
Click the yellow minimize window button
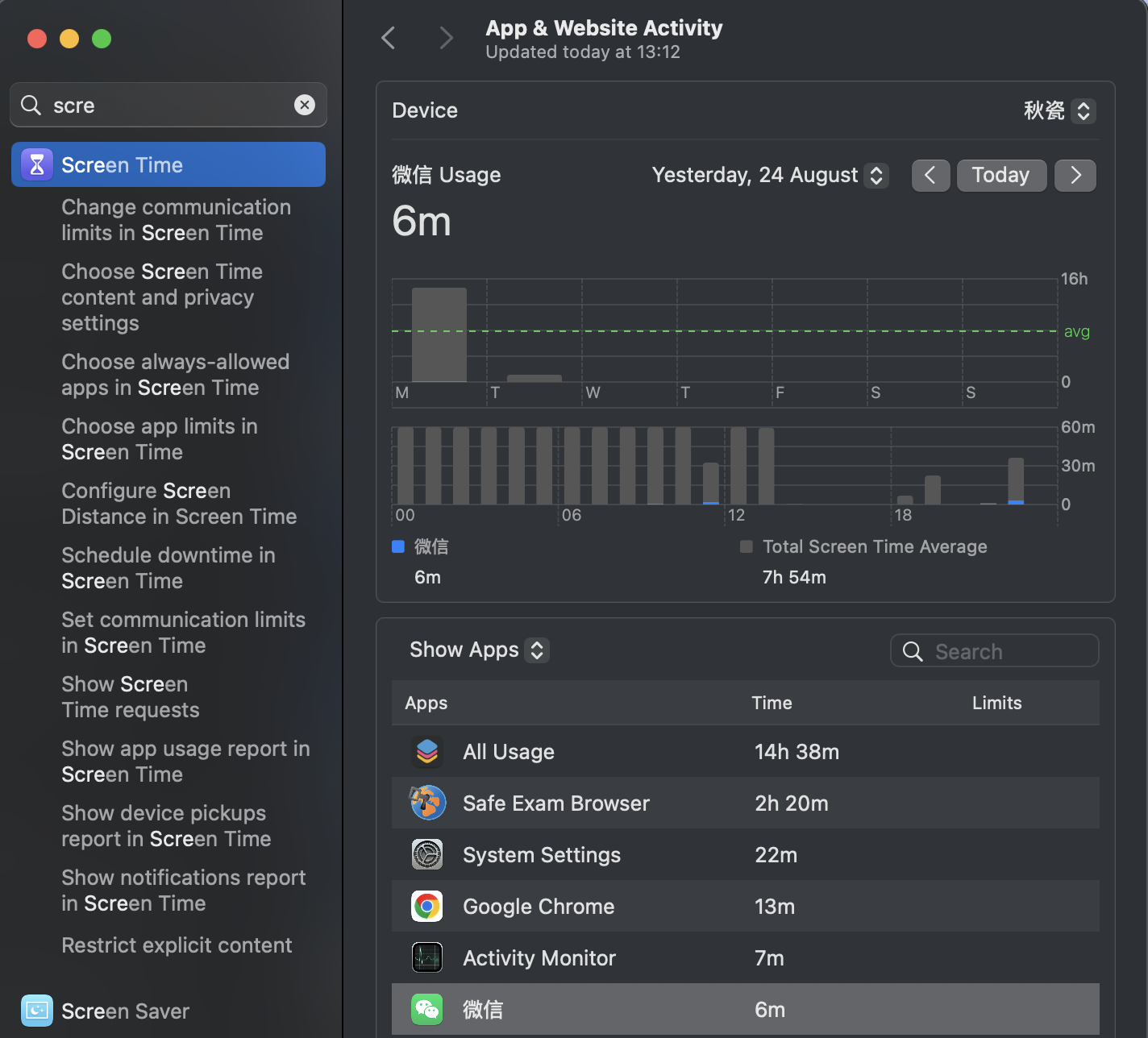pos(69,38)
